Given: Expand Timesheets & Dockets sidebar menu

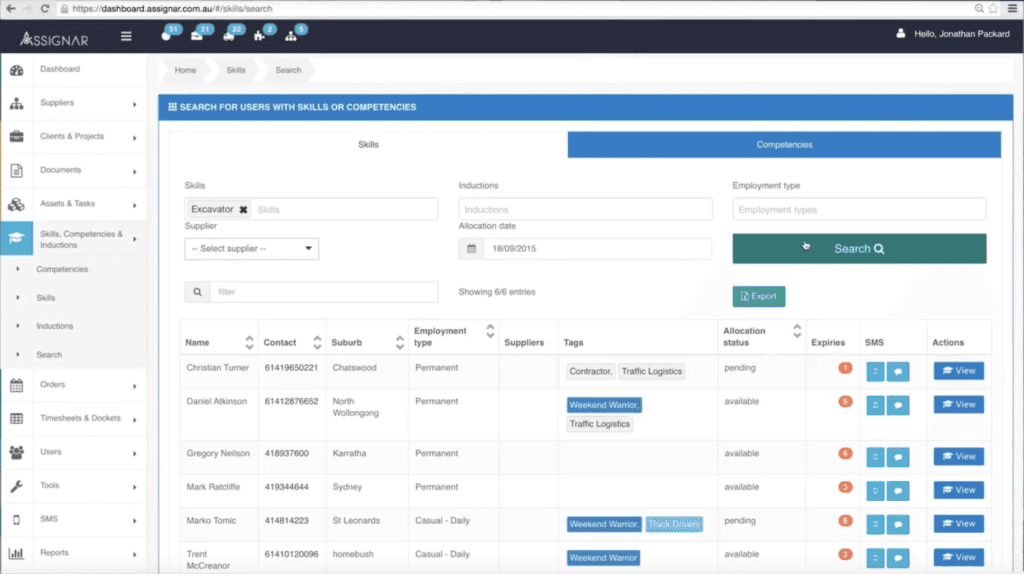Looking at the screenshot, I should coord(135,420).
